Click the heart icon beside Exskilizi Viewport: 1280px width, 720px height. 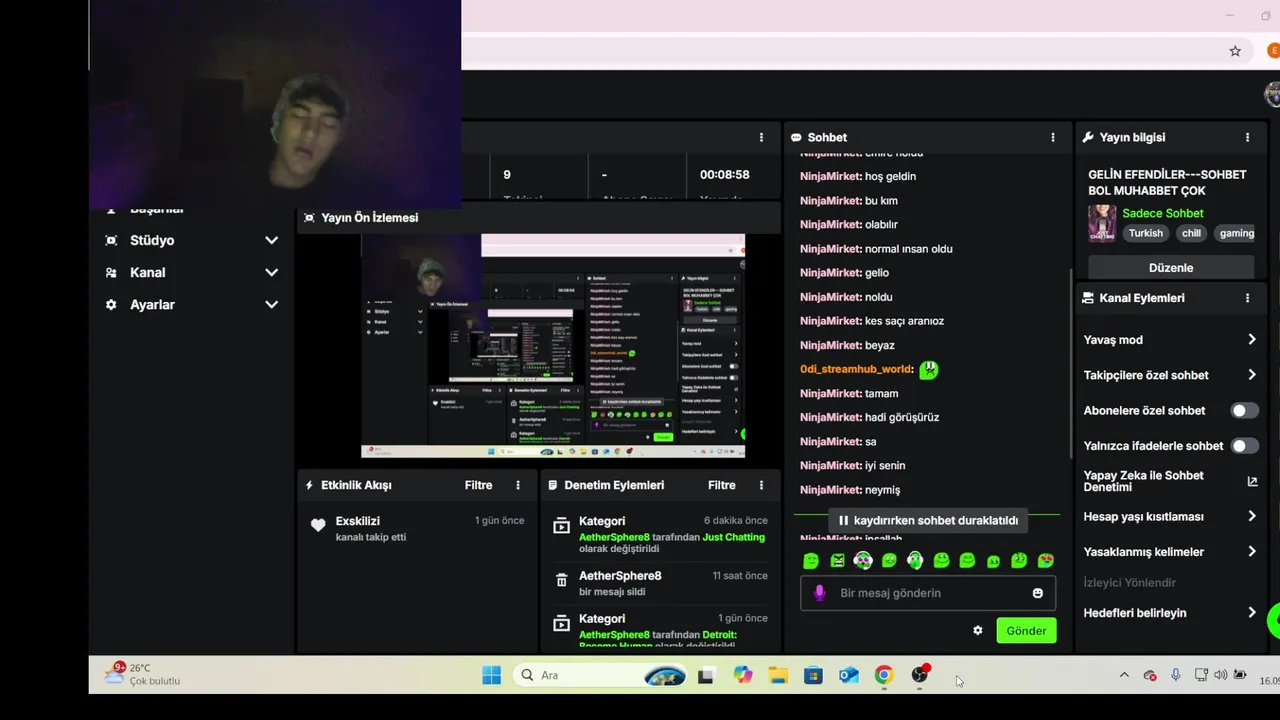point(318,525)
